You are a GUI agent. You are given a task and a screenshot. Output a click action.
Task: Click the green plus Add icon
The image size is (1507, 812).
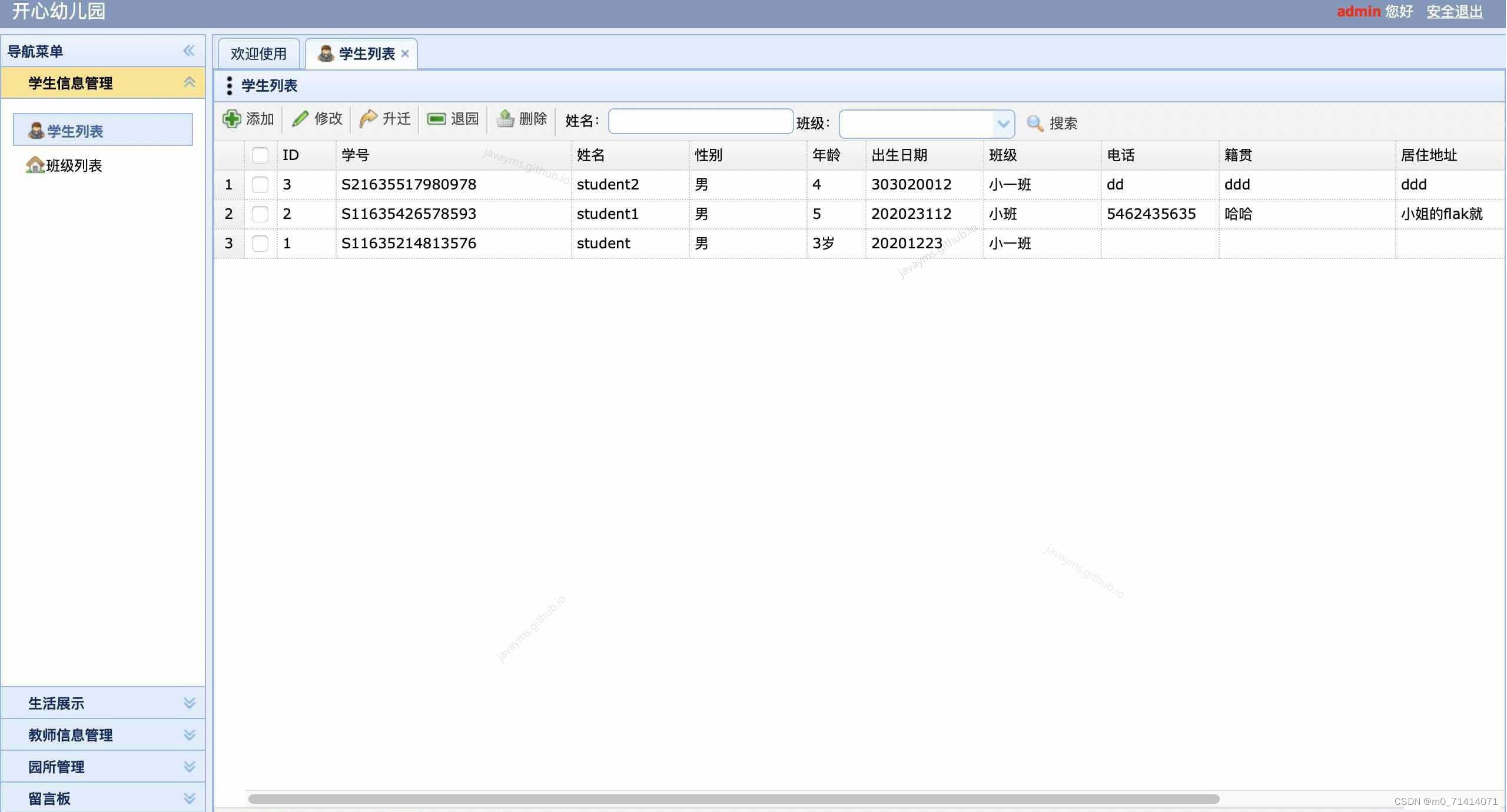(231, 119)
